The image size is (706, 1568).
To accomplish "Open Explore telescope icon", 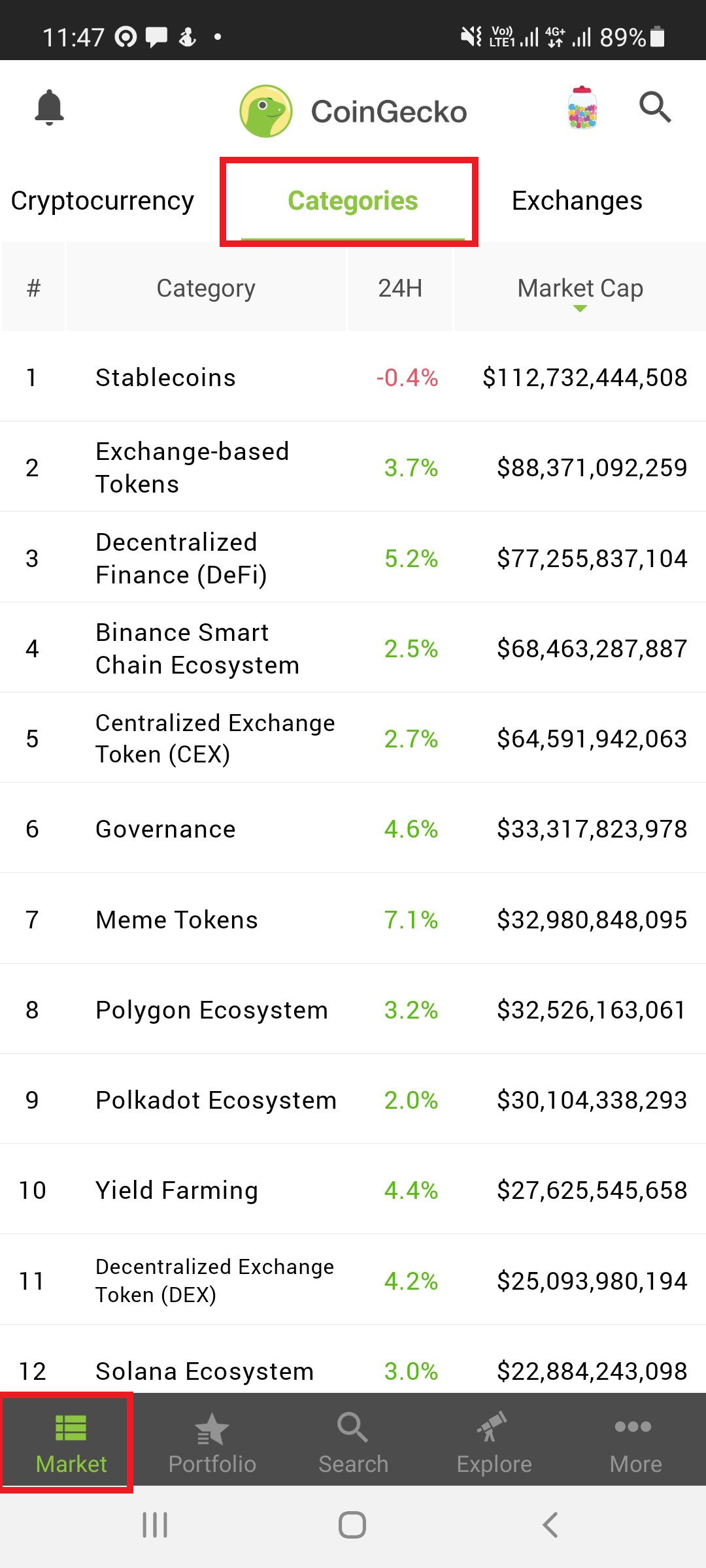I will pos(494,1428).
